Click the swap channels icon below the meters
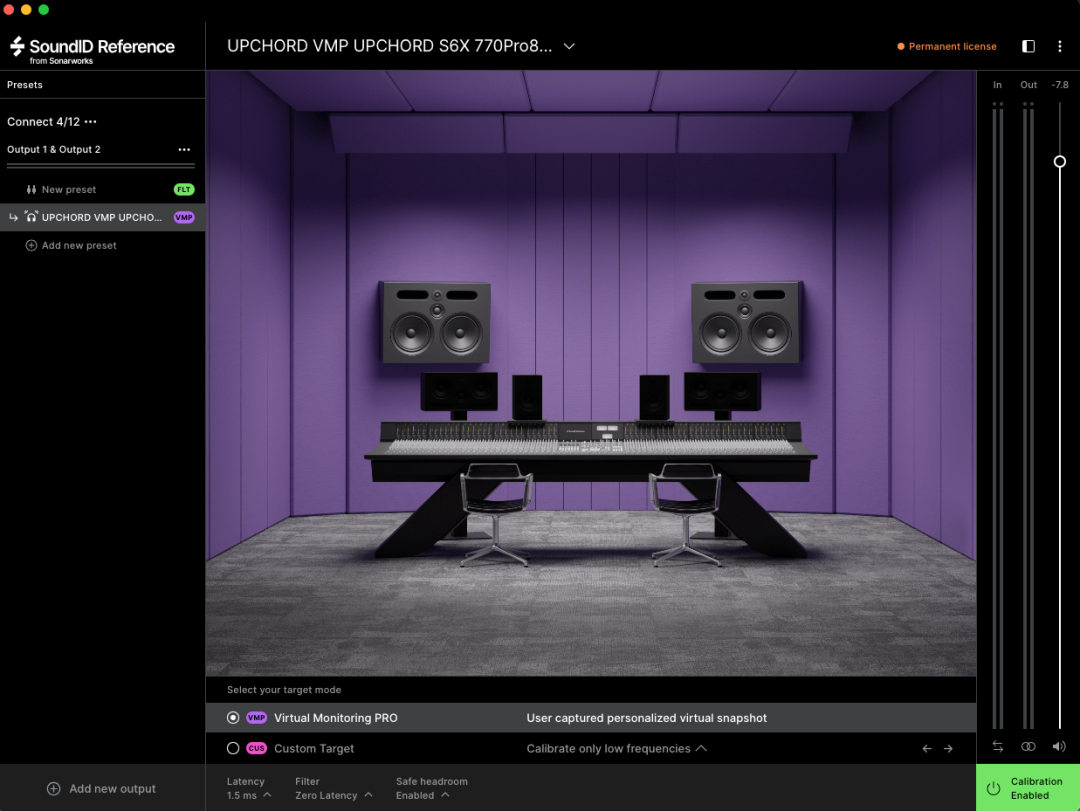The height and width of the screenshot is (811, 1080). point(998,746)
